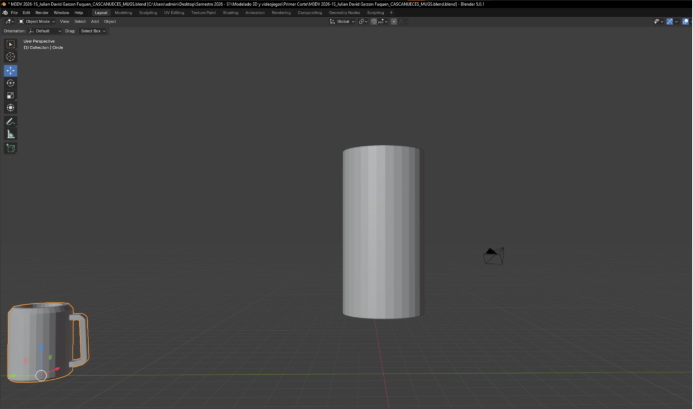Viewport: 693px width, 409px height.
Task: Choose the Move tool
Action: (x=11, y=71)
